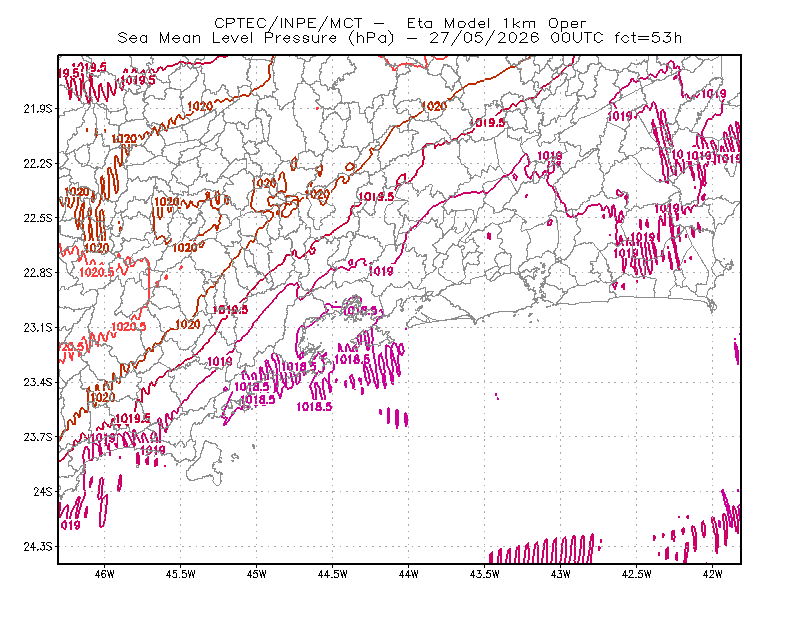Select the 42.5W longitude tick label
Viewport: 800px width, 618px height.
[637, 574]
